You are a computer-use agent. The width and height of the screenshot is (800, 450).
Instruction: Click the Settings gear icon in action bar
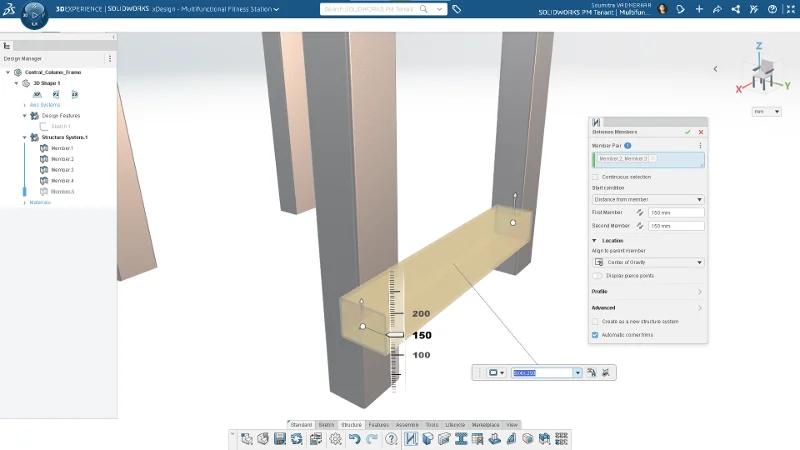(335, 439)
